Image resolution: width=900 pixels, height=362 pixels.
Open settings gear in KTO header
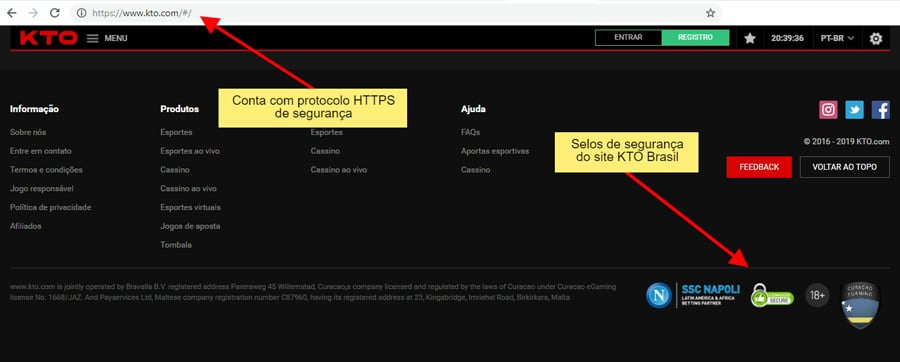[x=875, y=38]
